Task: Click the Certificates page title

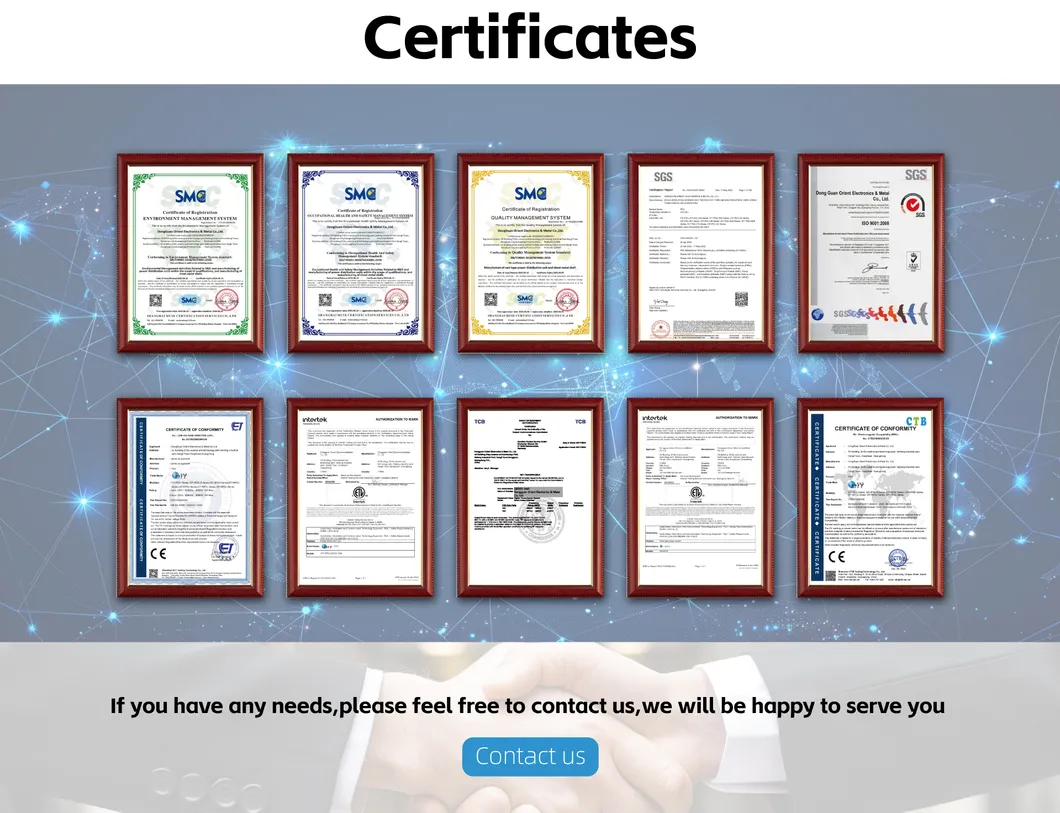Action: [x=530, y=40]
